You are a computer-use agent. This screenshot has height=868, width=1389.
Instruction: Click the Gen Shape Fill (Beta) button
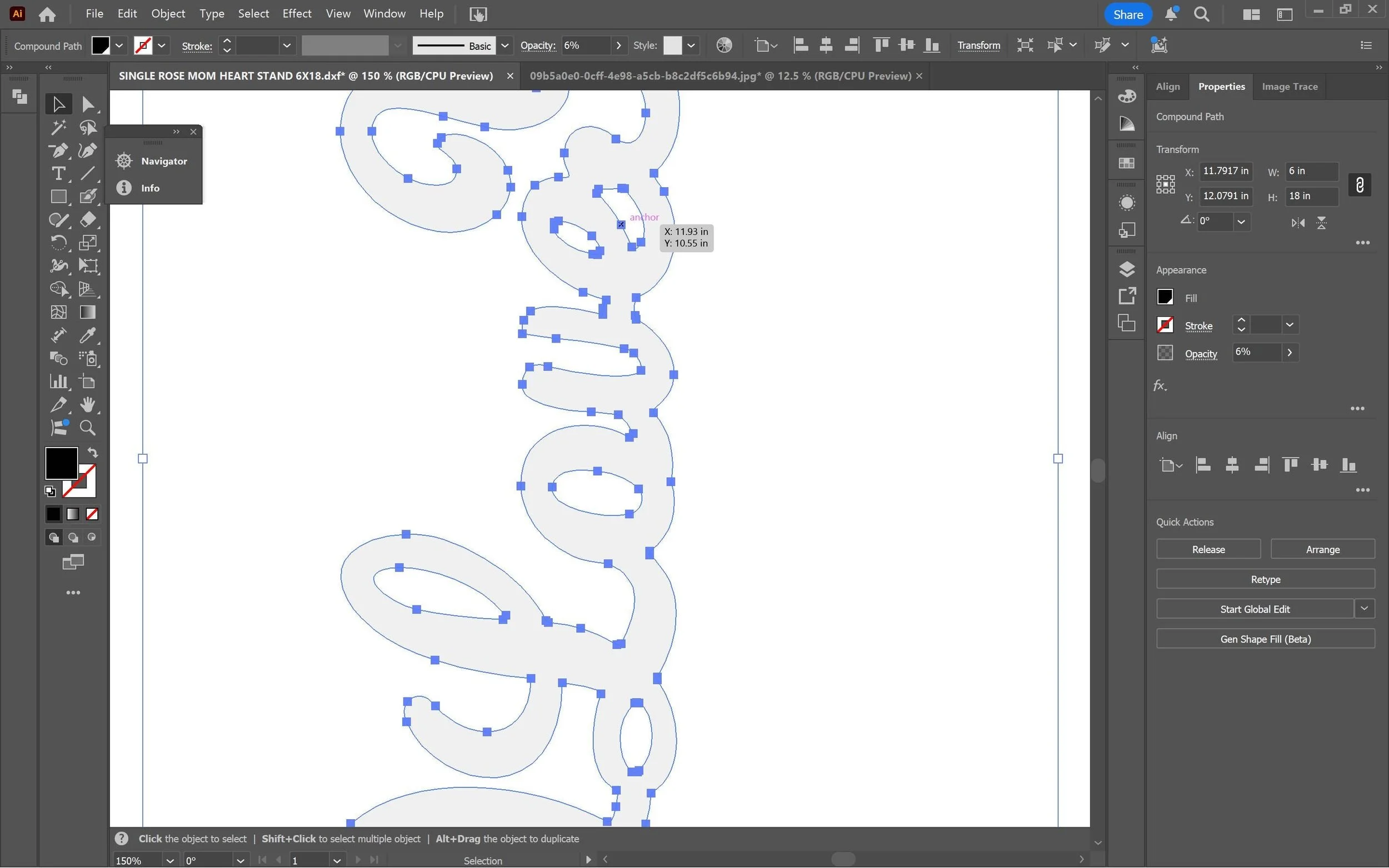[x=1265, y=639]
